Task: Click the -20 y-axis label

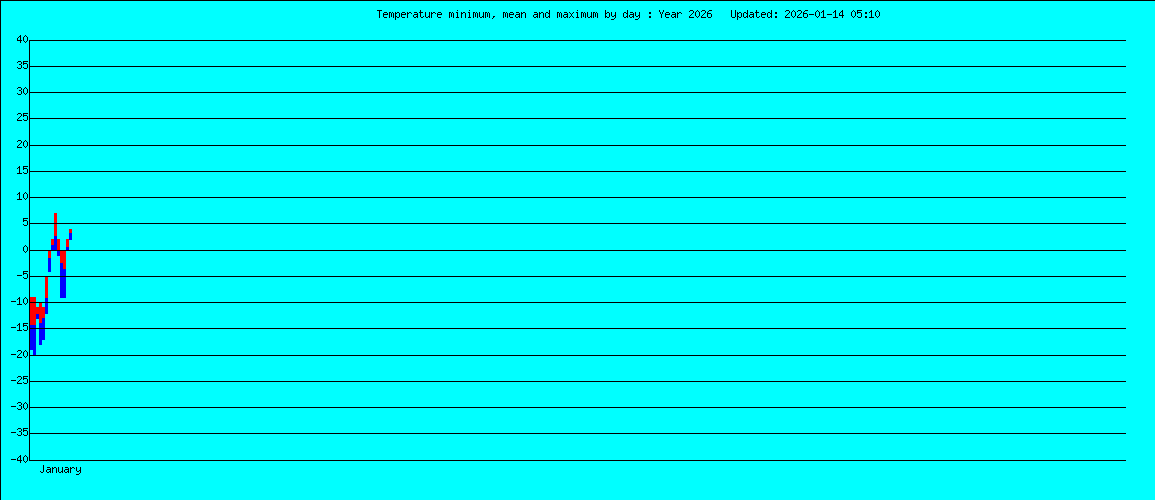Action: [x=18, y=355]
